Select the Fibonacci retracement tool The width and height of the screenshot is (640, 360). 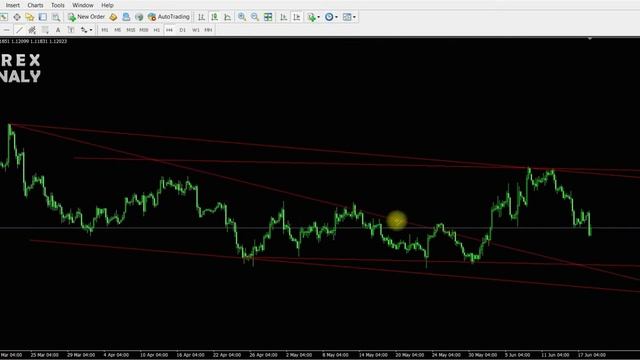[x=45, y=30]
